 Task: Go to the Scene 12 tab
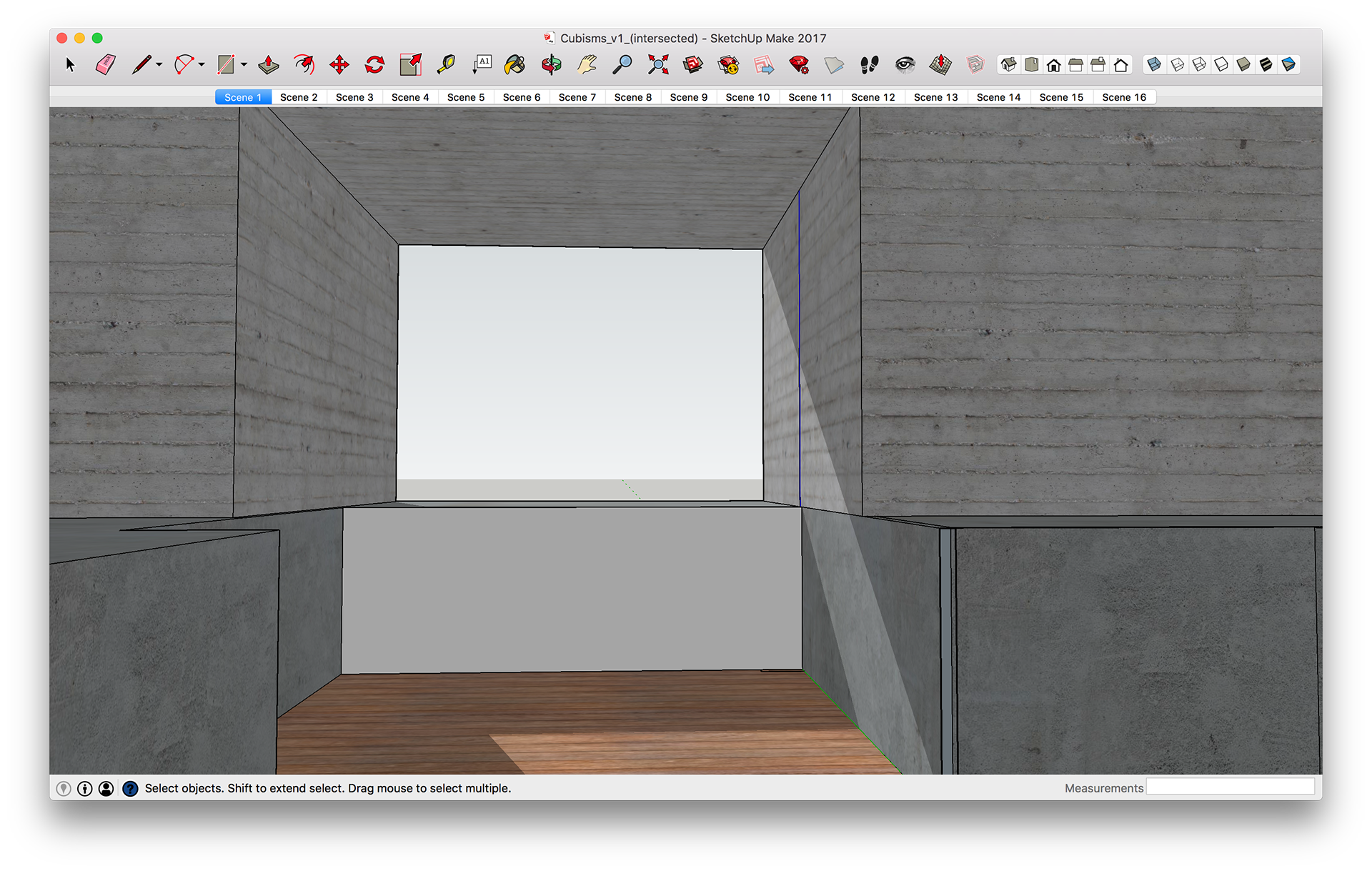coord(873,97)
